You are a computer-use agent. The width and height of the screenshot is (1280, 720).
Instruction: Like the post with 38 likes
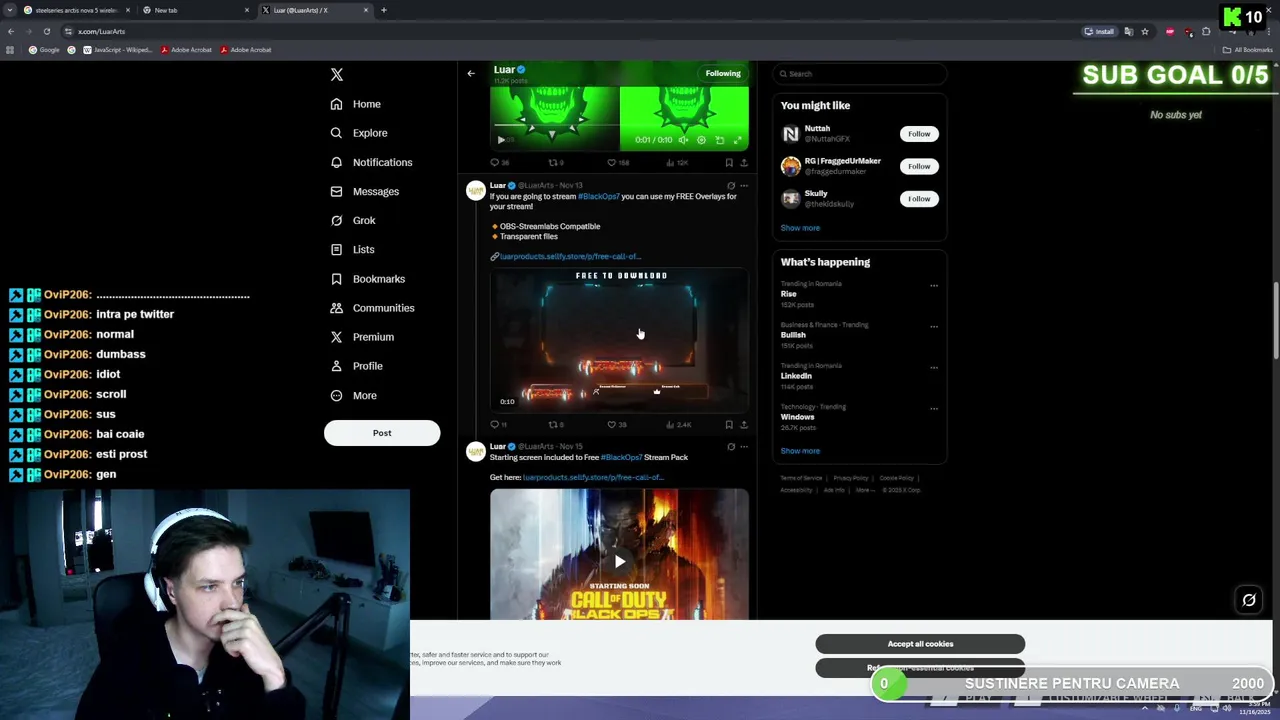(617, 424)
